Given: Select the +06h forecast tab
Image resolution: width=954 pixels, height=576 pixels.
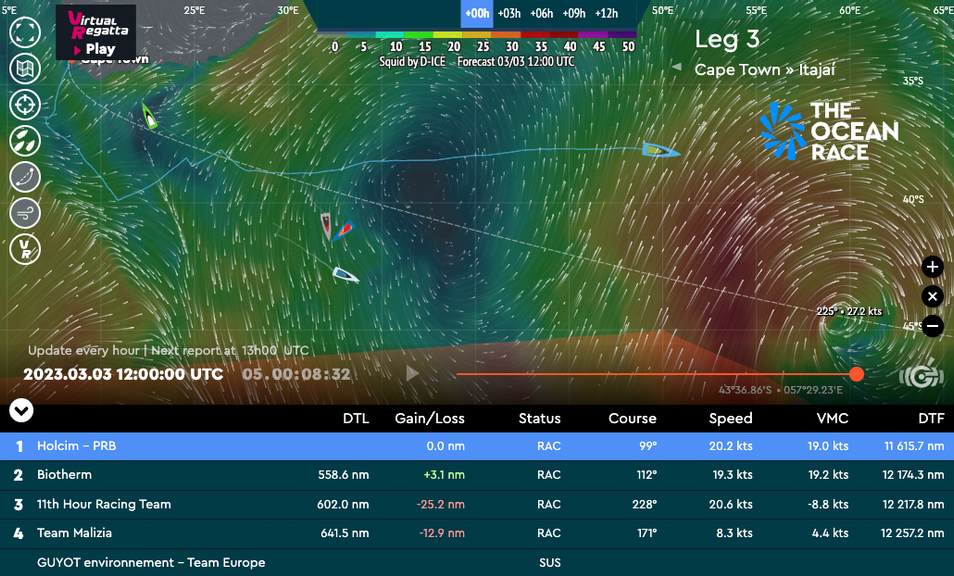Looking at the screenshot, I should tap(541, 13).
